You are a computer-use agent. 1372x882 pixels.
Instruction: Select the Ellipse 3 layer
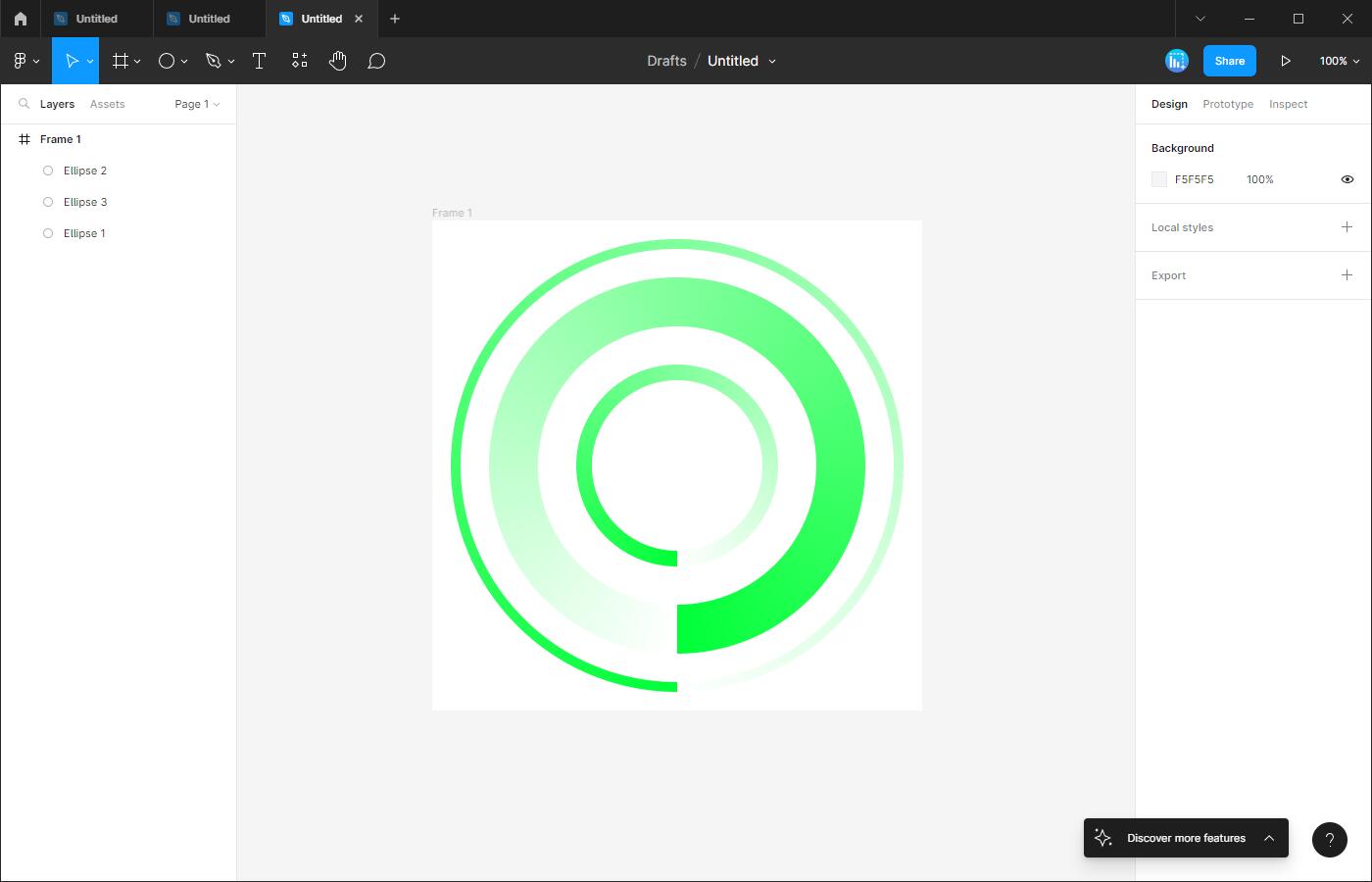point(118,202)
